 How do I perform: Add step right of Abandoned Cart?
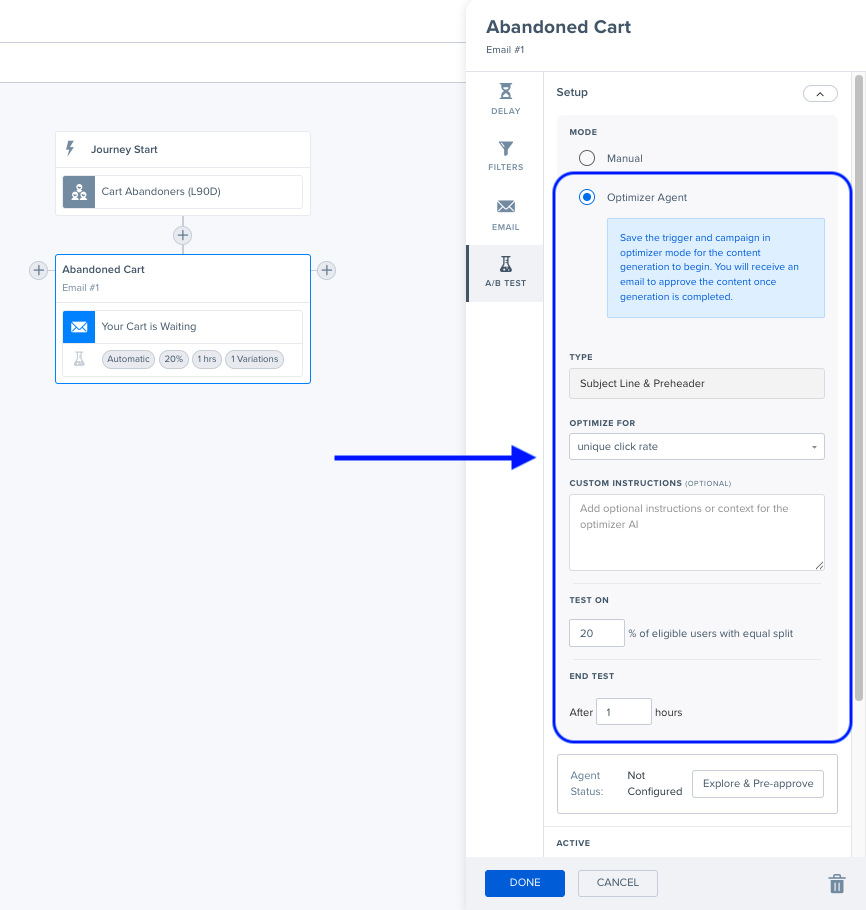coord(326,270)
